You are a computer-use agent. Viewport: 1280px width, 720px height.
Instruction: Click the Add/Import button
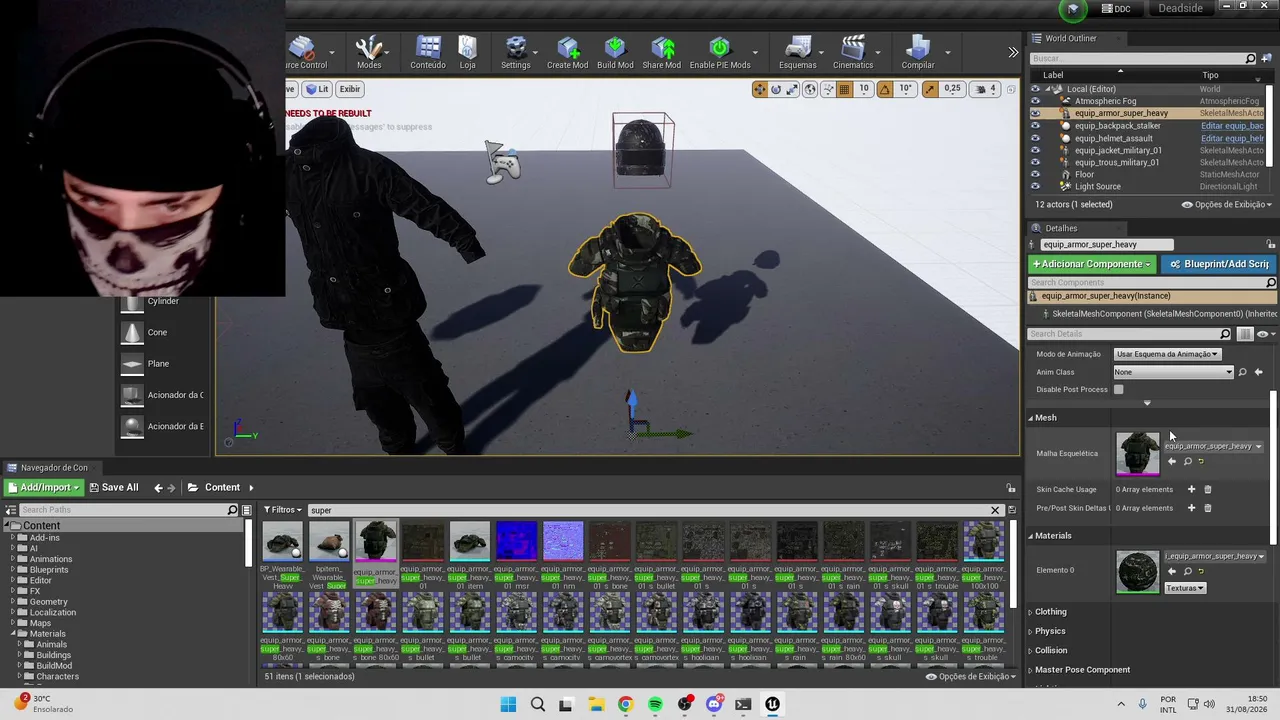[43, 487]
